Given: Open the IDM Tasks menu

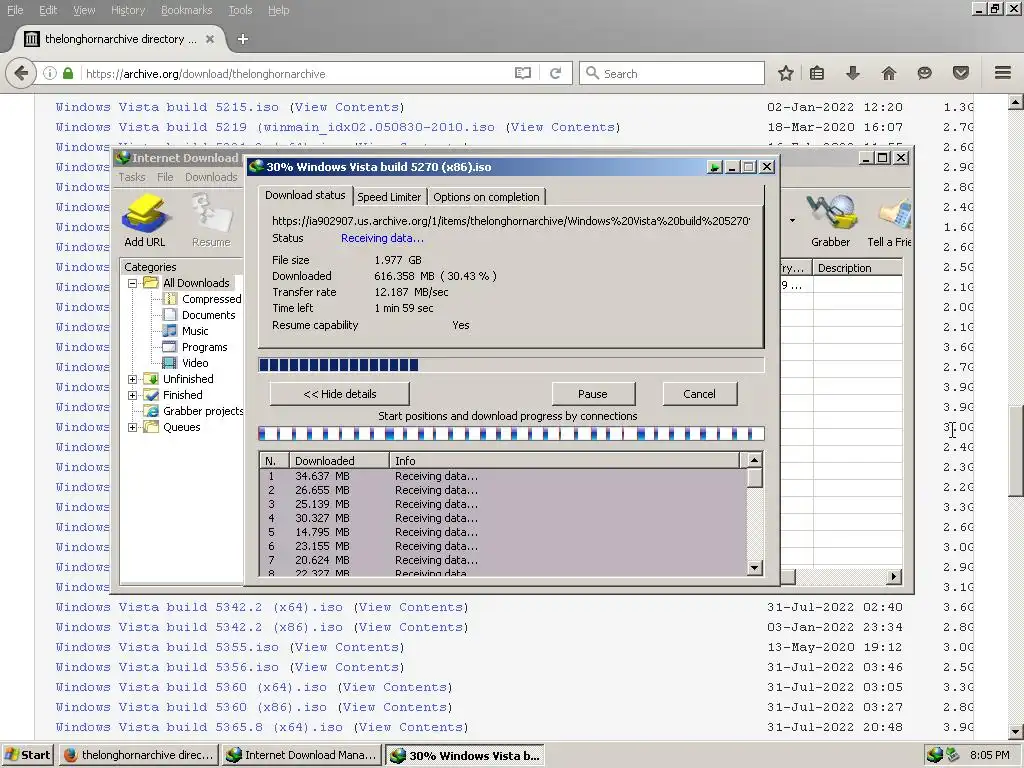Looking at the screenshot, I should tap(132, 177).
